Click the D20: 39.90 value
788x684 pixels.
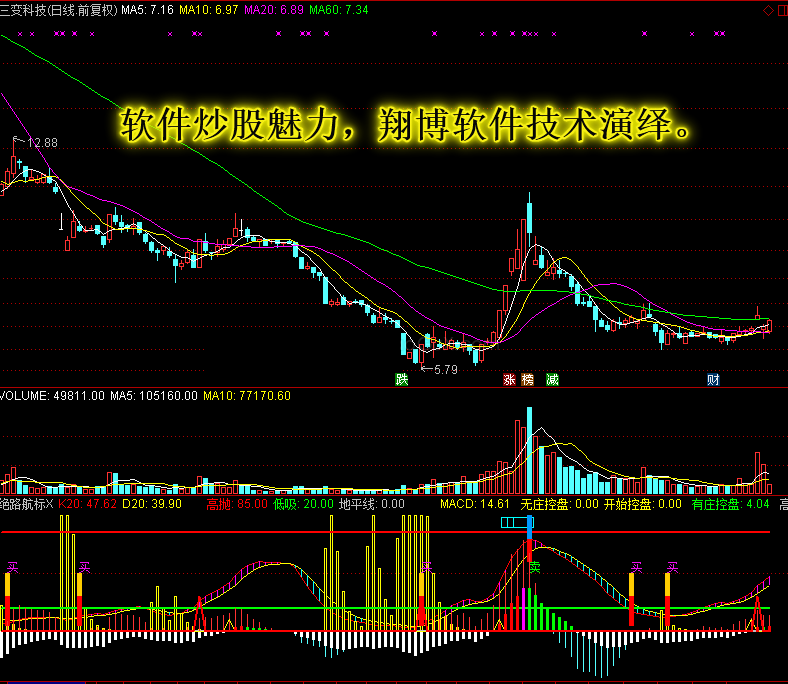pos(152,504)
